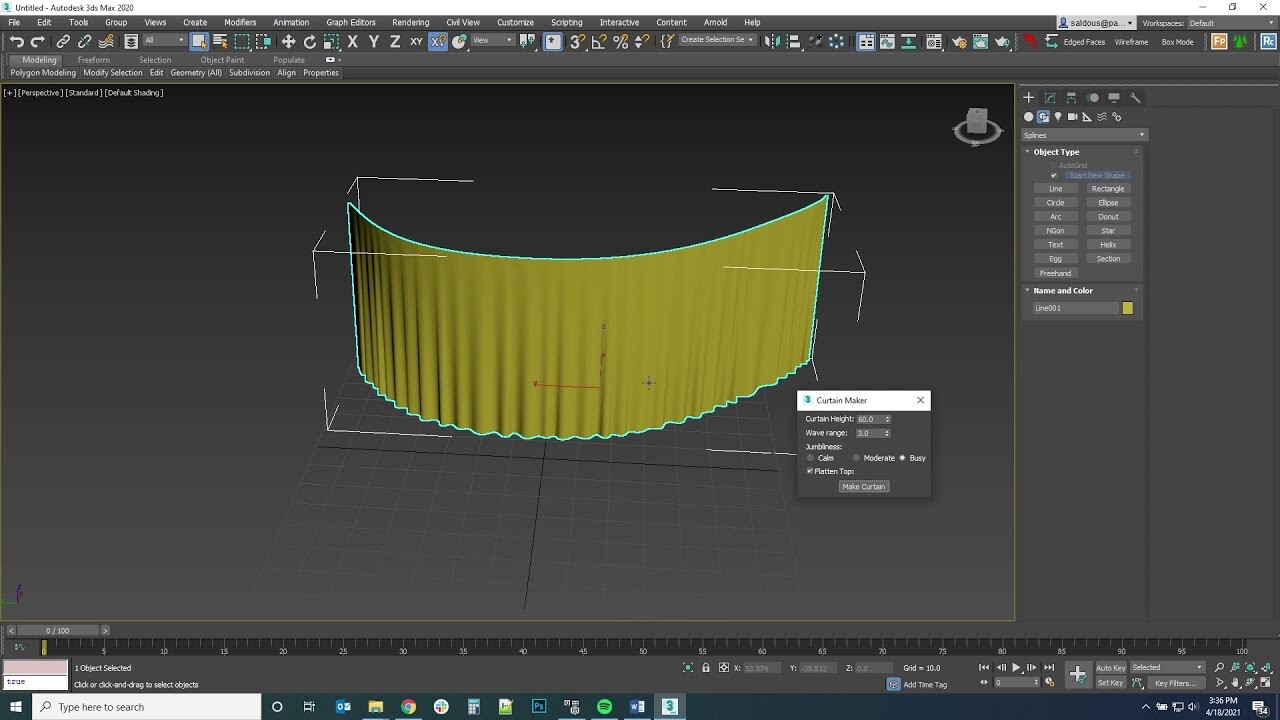The height and width of the screenshot is (720, 1280).
Task: Click the Curtain Height input field
Action: pyautogui.click(x=869, y=419)
